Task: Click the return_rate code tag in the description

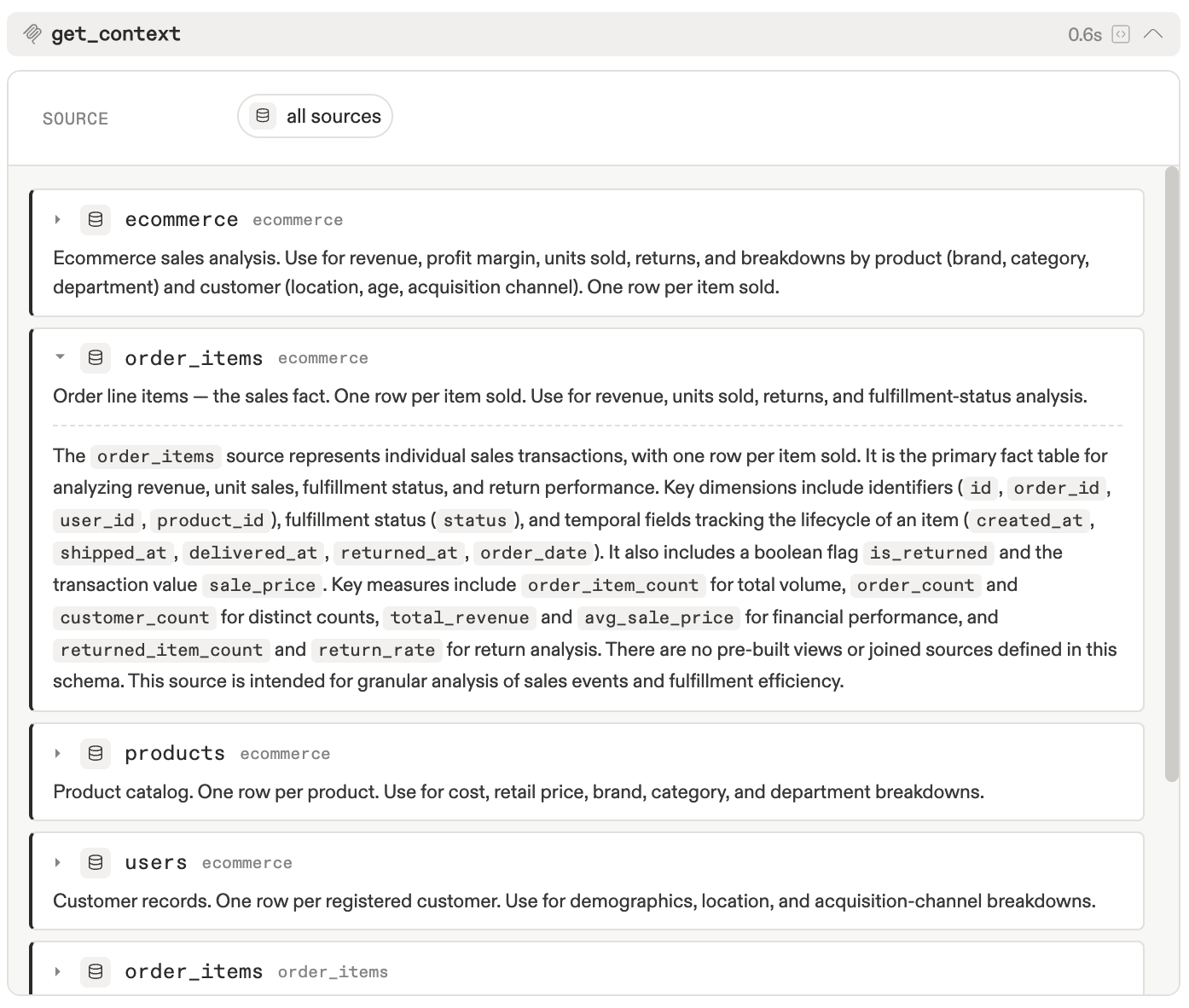Action: pos(376,650)
